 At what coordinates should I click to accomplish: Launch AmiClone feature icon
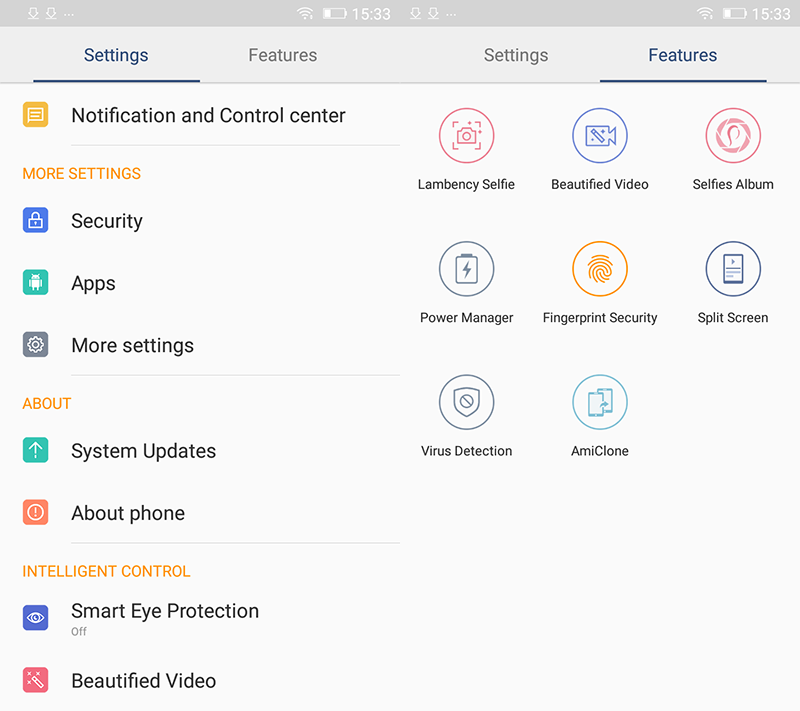[x=599, y=402]
